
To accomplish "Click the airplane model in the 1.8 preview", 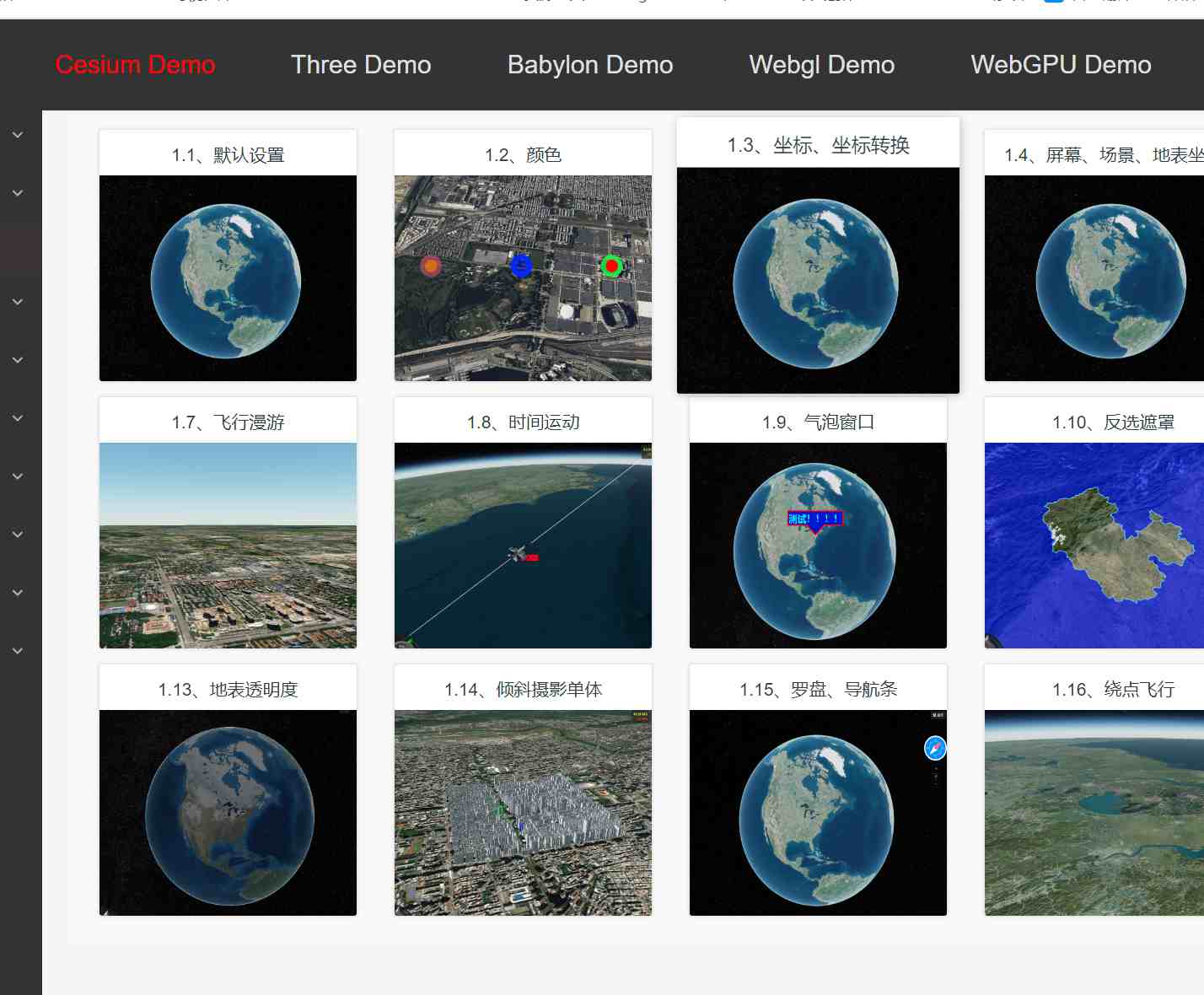I will pos(518,554).
